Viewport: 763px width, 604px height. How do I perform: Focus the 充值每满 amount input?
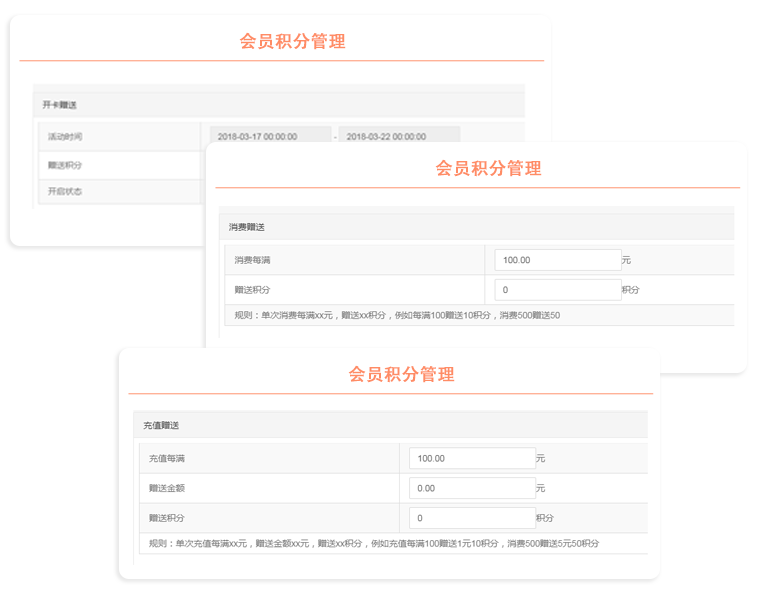pos(472,458)
